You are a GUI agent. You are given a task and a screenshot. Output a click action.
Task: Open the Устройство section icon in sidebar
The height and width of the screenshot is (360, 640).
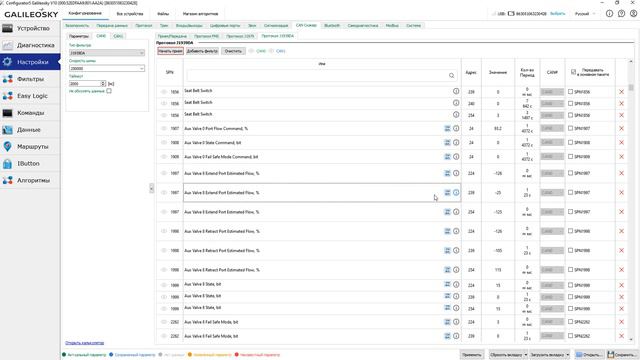[7, 28]
